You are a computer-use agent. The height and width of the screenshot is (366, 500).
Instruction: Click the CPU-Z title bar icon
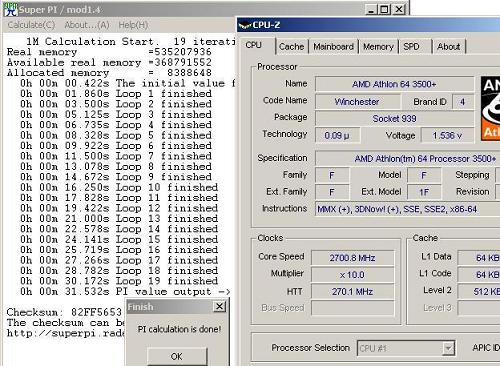click(244, 25)
